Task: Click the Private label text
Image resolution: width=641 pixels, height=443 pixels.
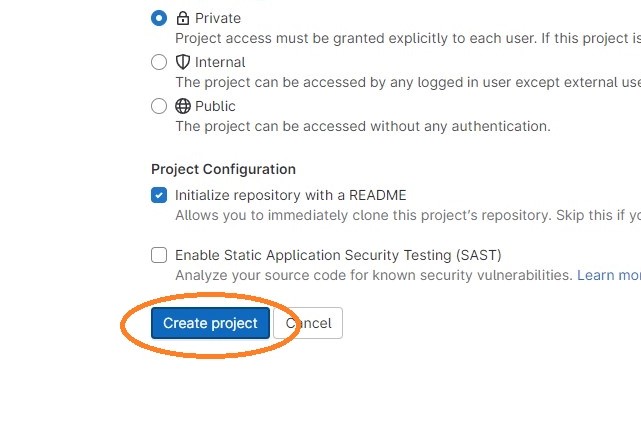Action: [x=218, y=18]
